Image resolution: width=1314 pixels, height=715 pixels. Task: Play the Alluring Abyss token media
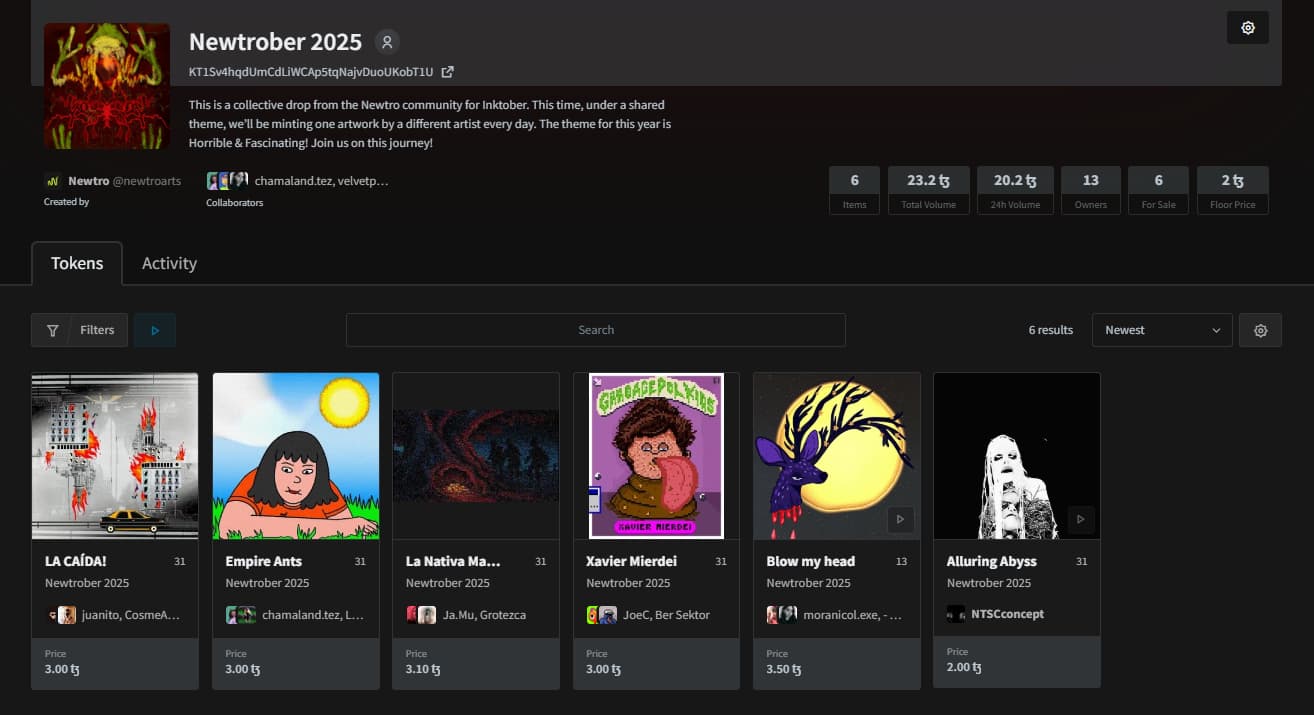click(1080, 519)
